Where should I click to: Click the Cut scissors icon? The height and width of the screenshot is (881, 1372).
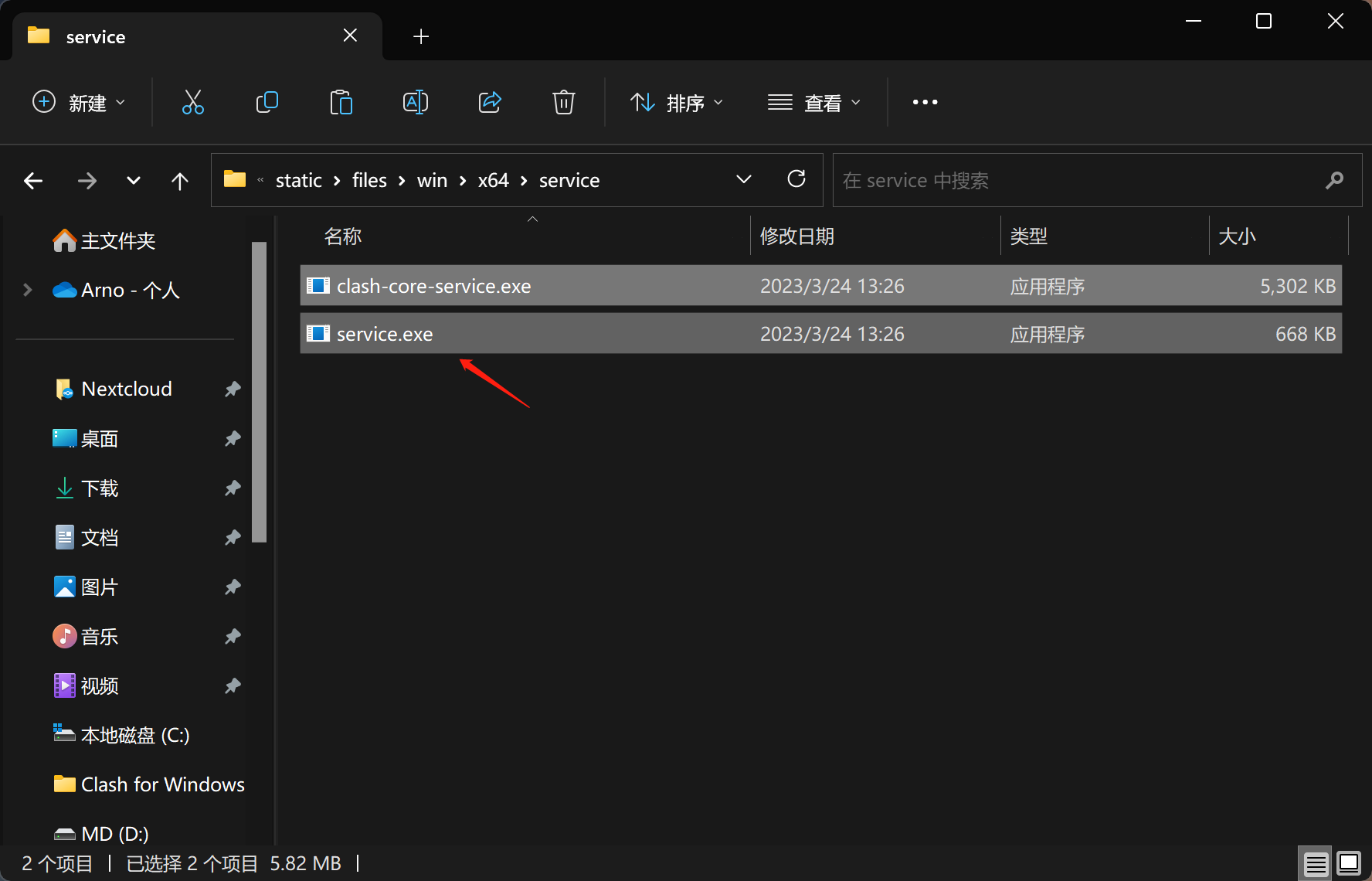pyautogui.click(x=192, y=102)
